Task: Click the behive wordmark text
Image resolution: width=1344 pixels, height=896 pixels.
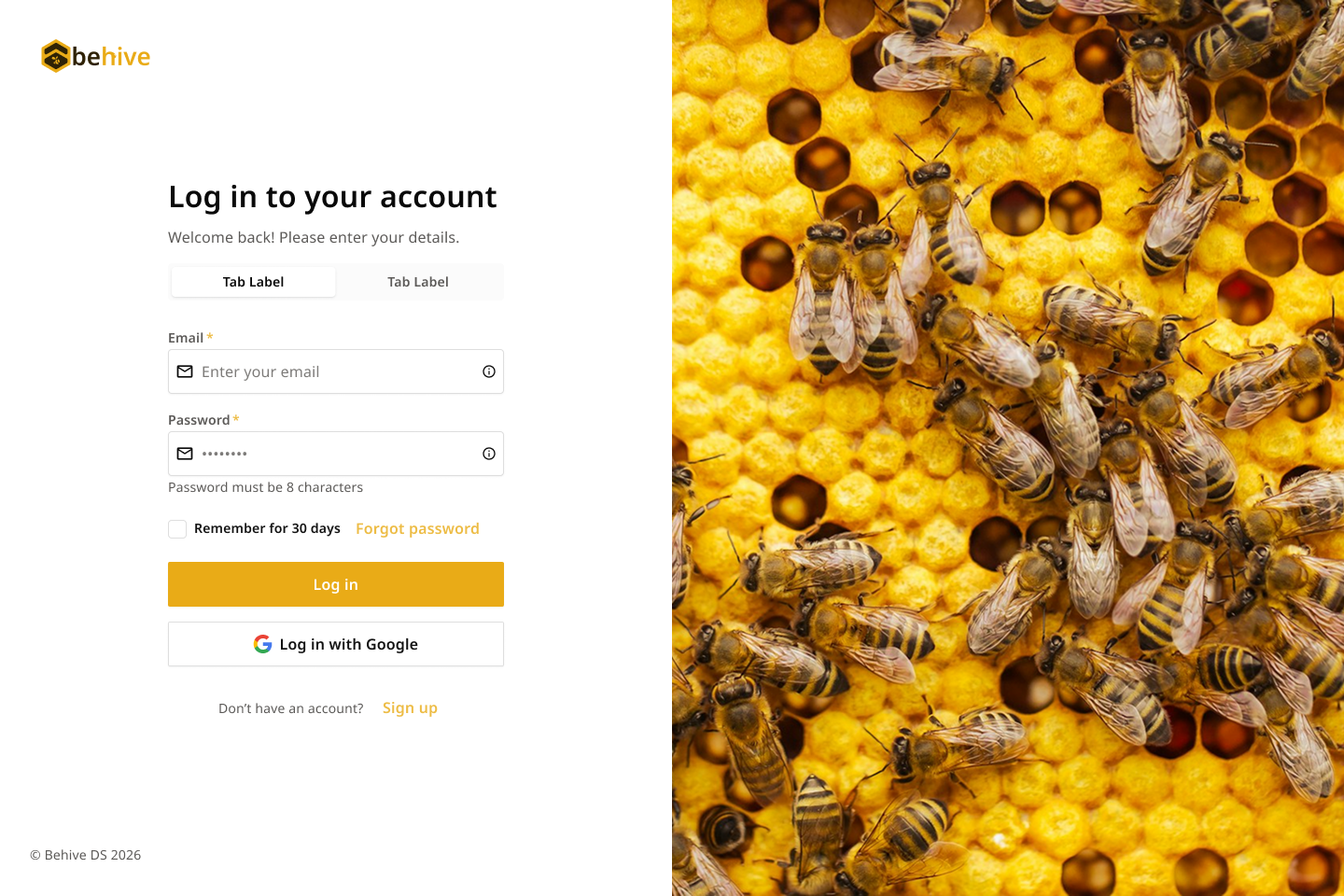Action: 112,56
